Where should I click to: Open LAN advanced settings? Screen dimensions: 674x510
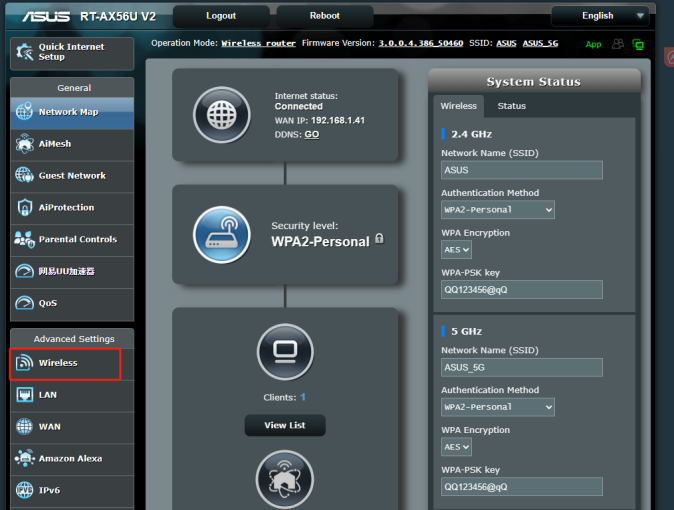point(72,395)
